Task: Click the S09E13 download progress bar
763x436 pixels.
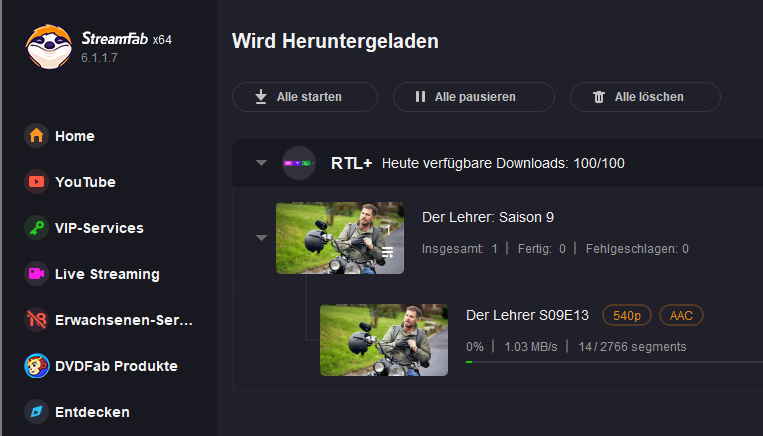Action: (614, 362)
